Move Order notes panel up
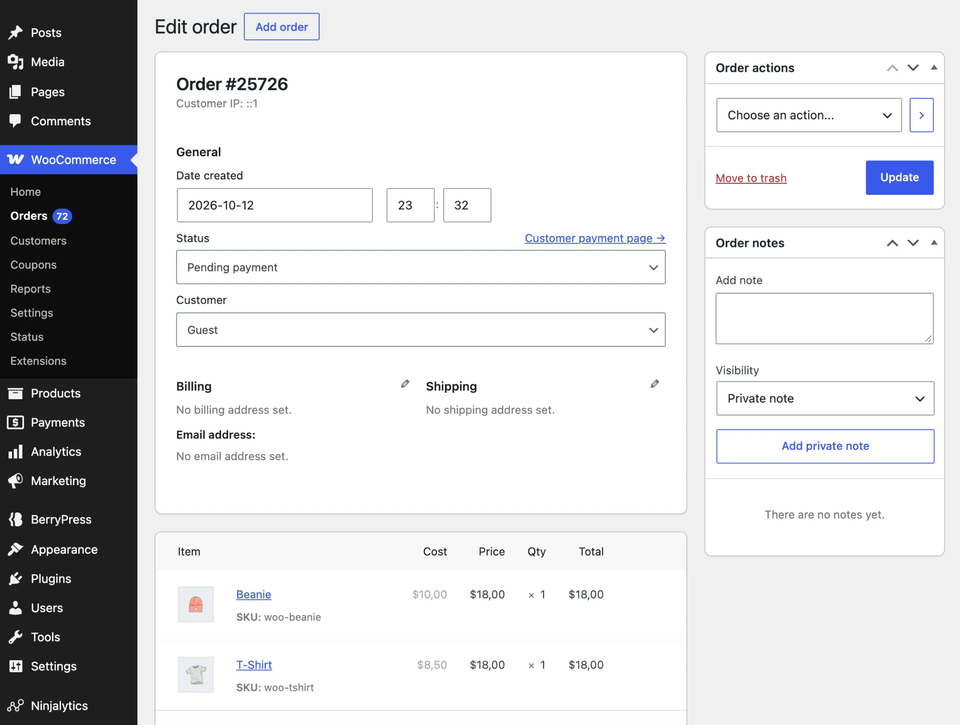Viewport: 960px width, 725px height. tap(892, 243)
